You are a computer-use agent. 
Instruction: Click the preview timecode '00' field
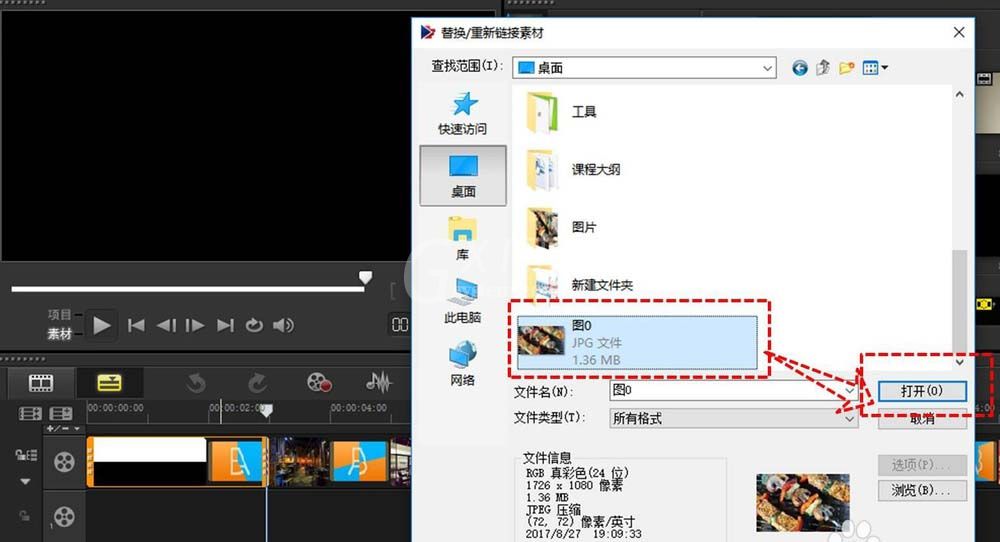pos(400,325)
